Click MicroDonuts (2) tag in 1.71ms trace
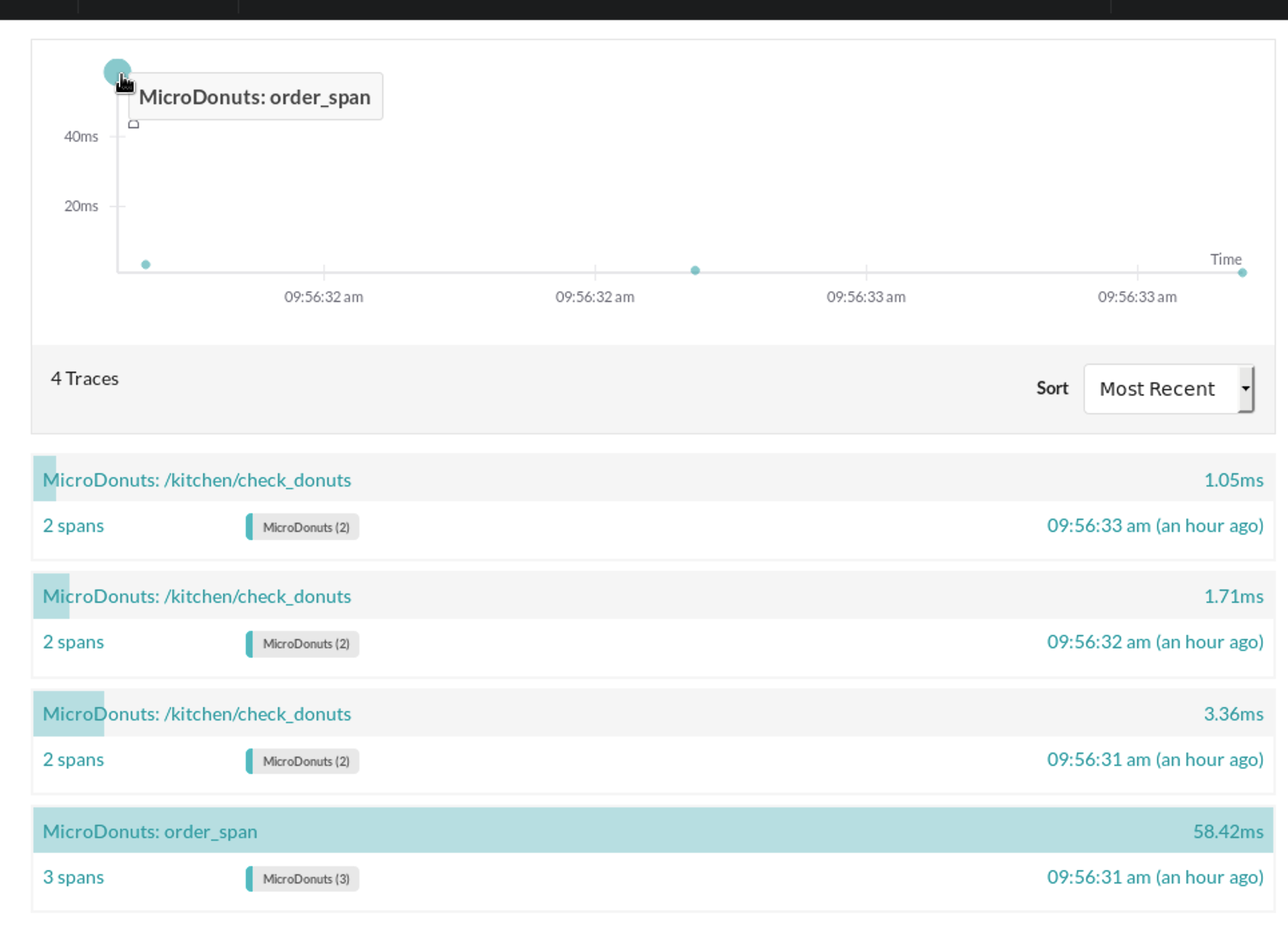 click(305, 644)
